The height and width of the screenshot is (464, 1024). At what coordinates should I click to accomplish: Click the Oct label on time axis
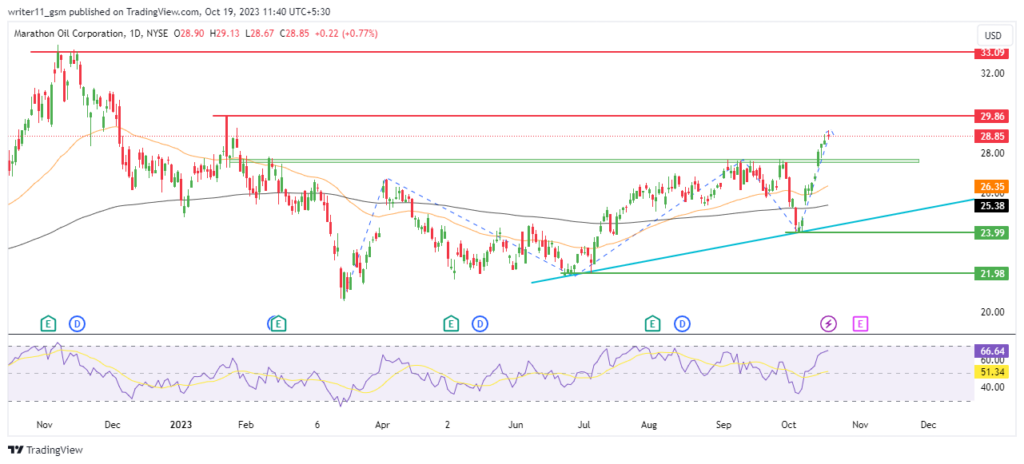789,425
